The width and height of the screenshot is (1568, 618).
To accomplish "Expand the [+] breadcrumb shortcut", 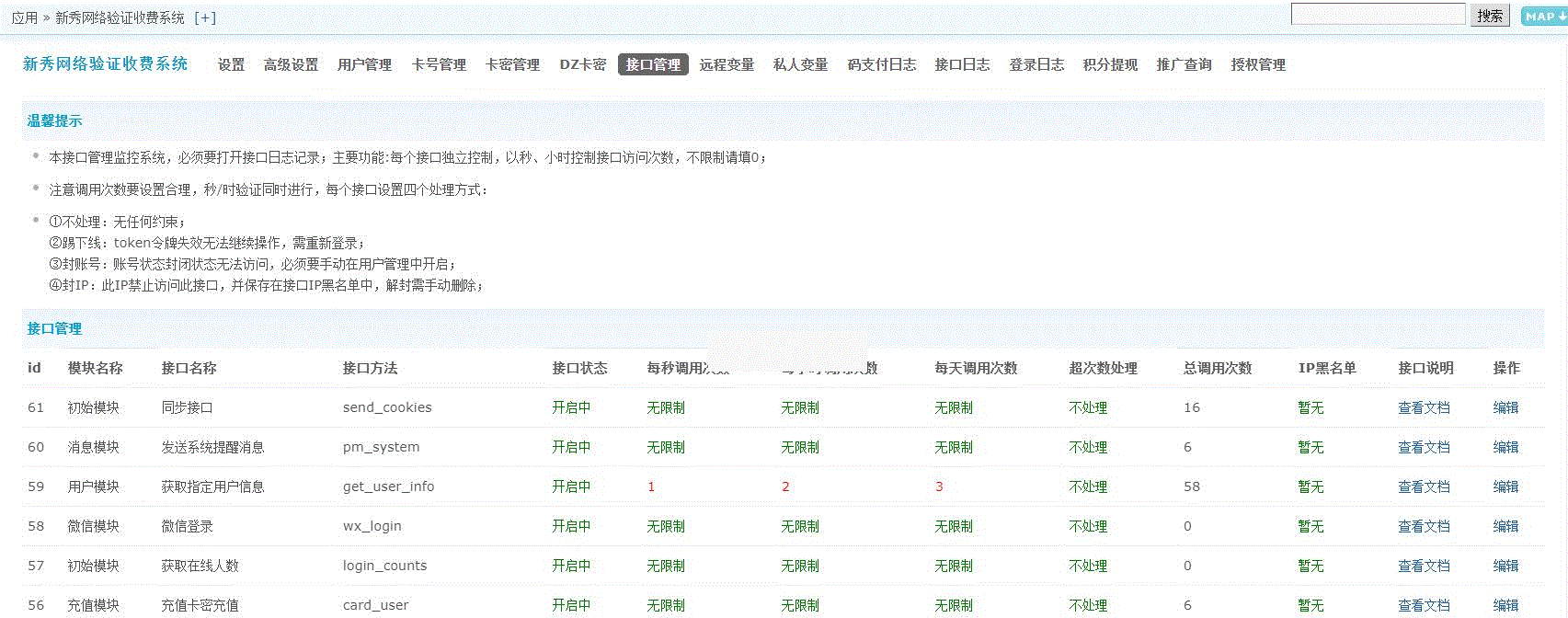I will 205,17.
